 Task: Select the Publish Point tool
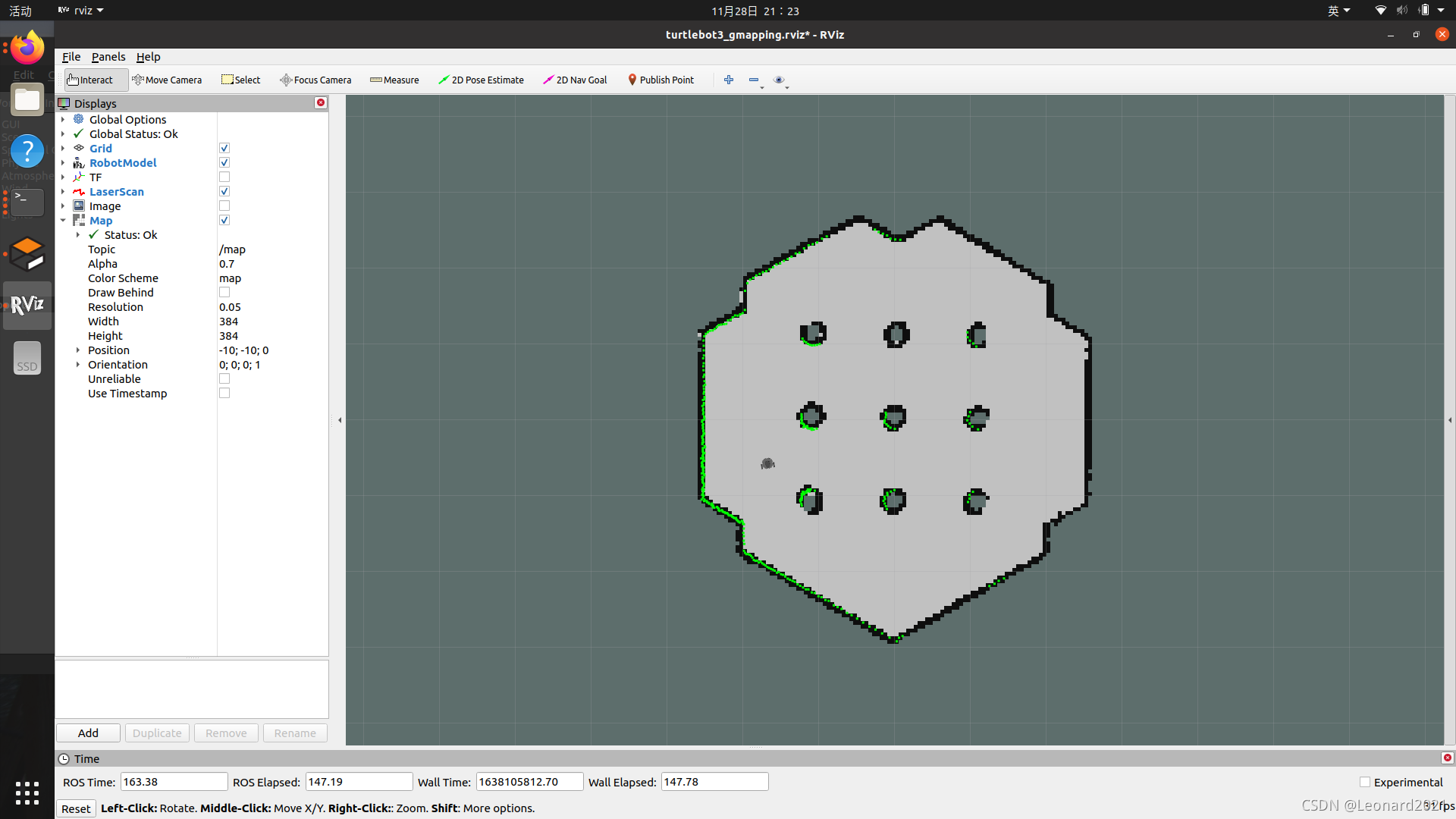pyautogui.click(x=661, y=80)
